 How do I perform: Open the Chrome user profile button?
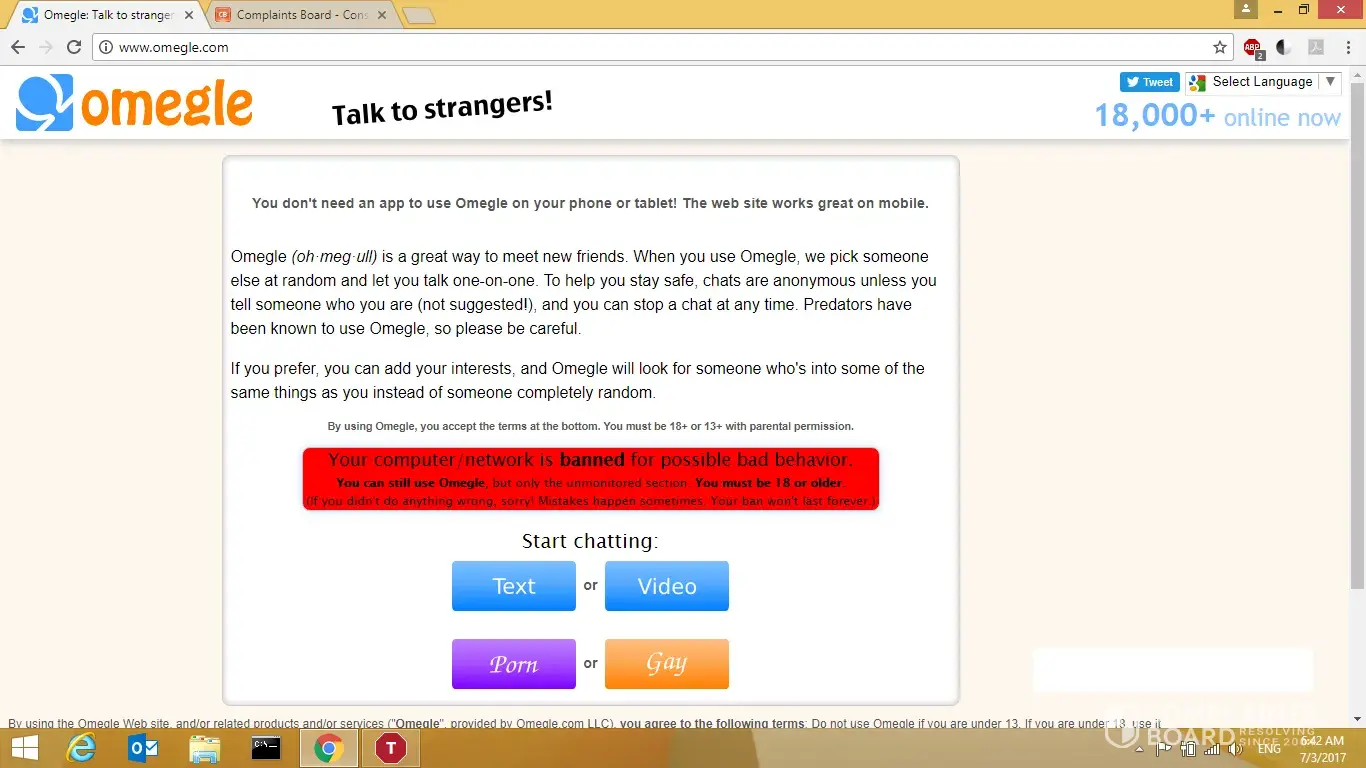pyautogui.click(x=1246, y=9)
